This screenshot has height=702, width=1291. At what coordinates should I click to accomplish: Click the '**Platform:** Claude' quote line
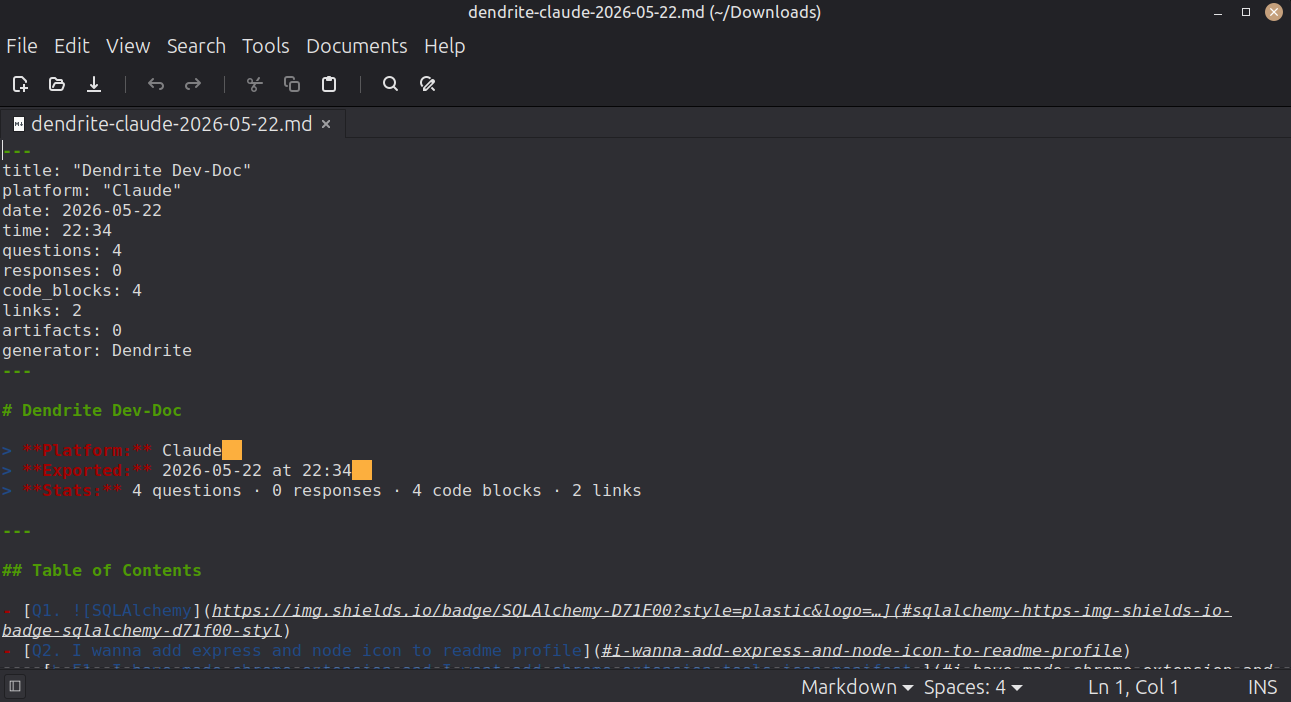point(122,450)
